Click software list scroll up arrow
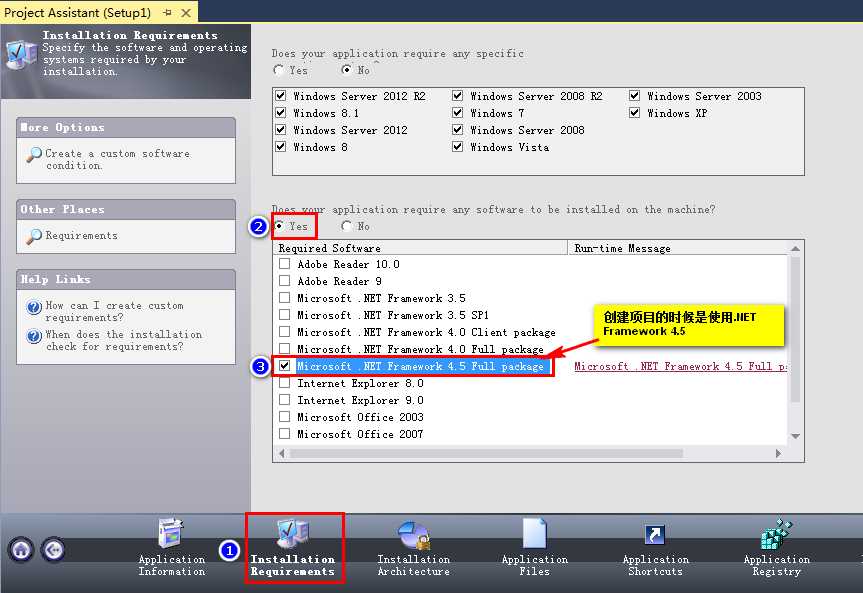Viewport: 863px width, 593px height. click(x=795, y=249)
